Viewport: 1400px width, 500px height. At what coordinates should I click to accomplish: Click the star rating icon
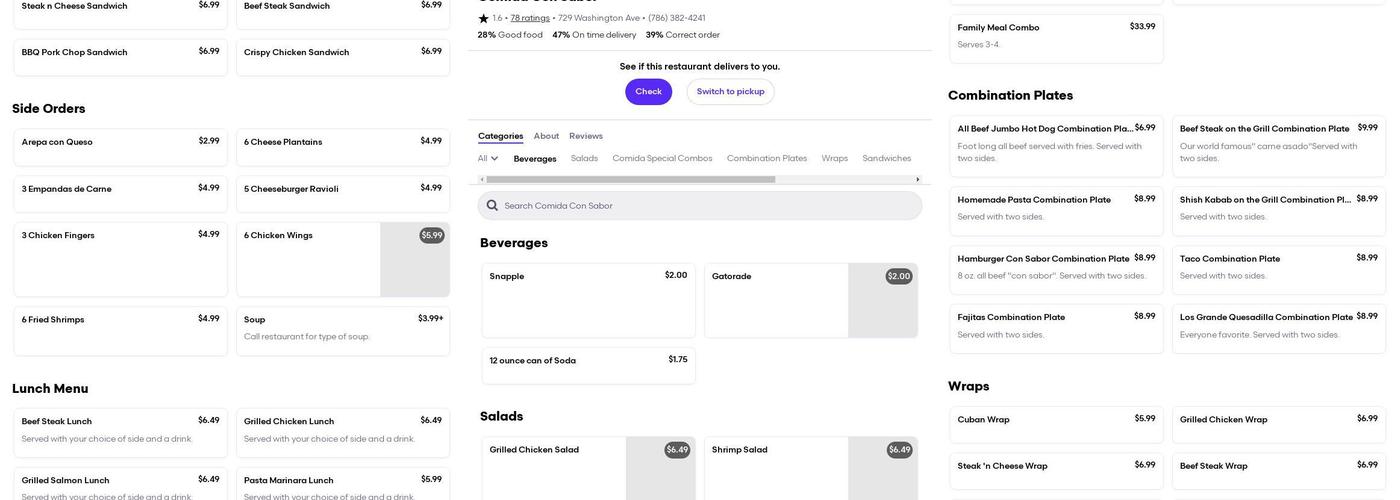(x=484, y=18)
